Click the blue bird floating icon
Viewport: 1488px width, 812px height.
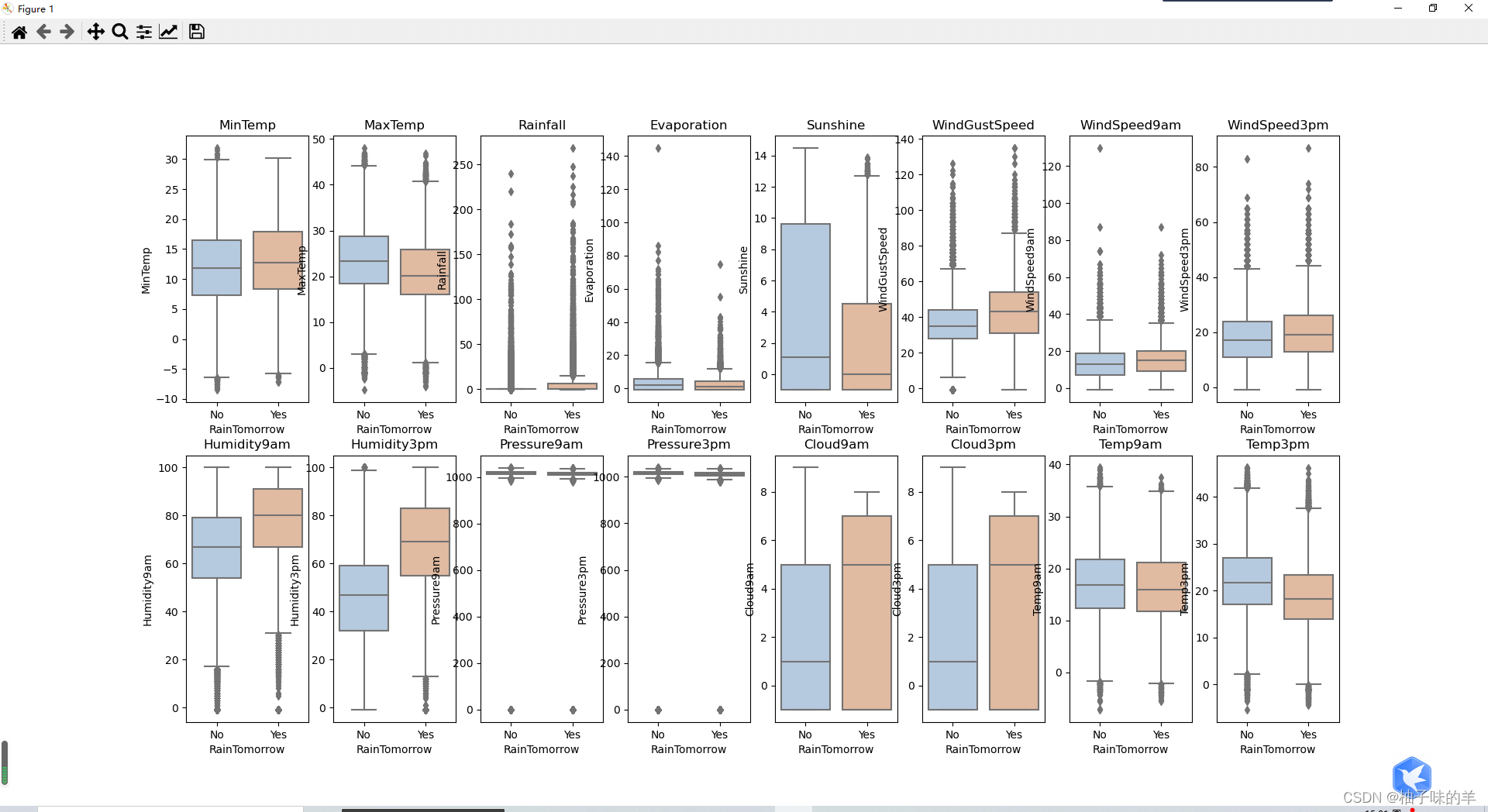point(1411,777)
